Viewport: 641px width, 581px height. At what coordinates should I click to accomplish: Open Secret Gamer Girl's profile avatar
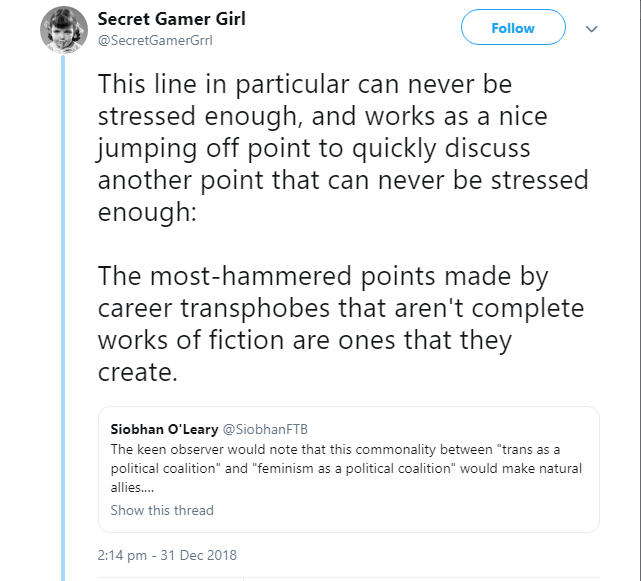pyautogui.click(x=64, y=30)
